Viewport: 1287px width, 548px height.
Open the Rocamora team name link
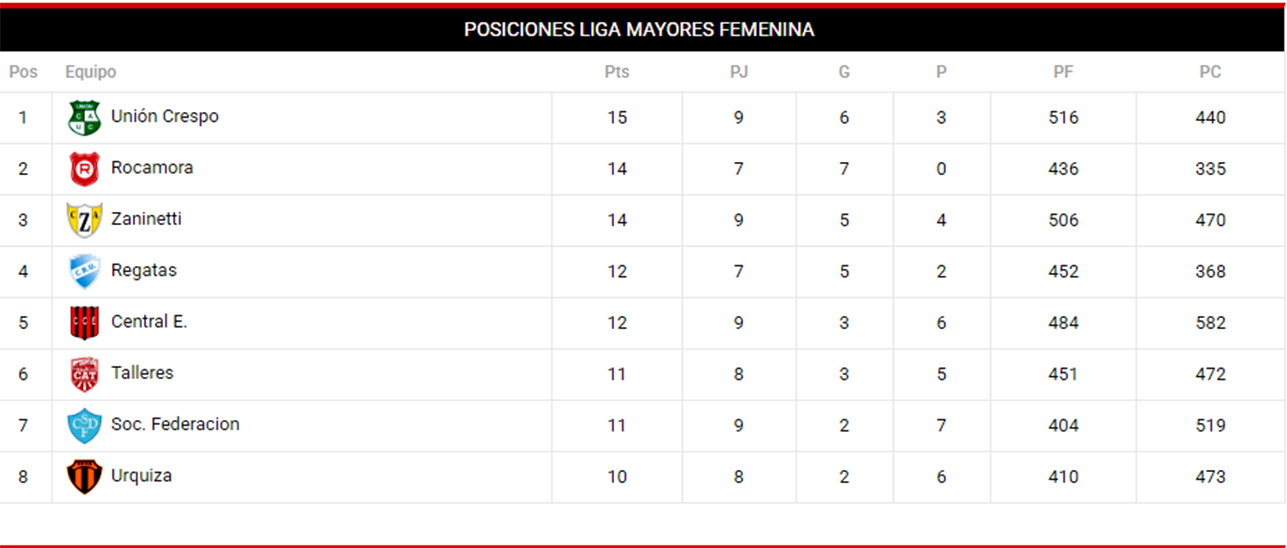[152, 168]
